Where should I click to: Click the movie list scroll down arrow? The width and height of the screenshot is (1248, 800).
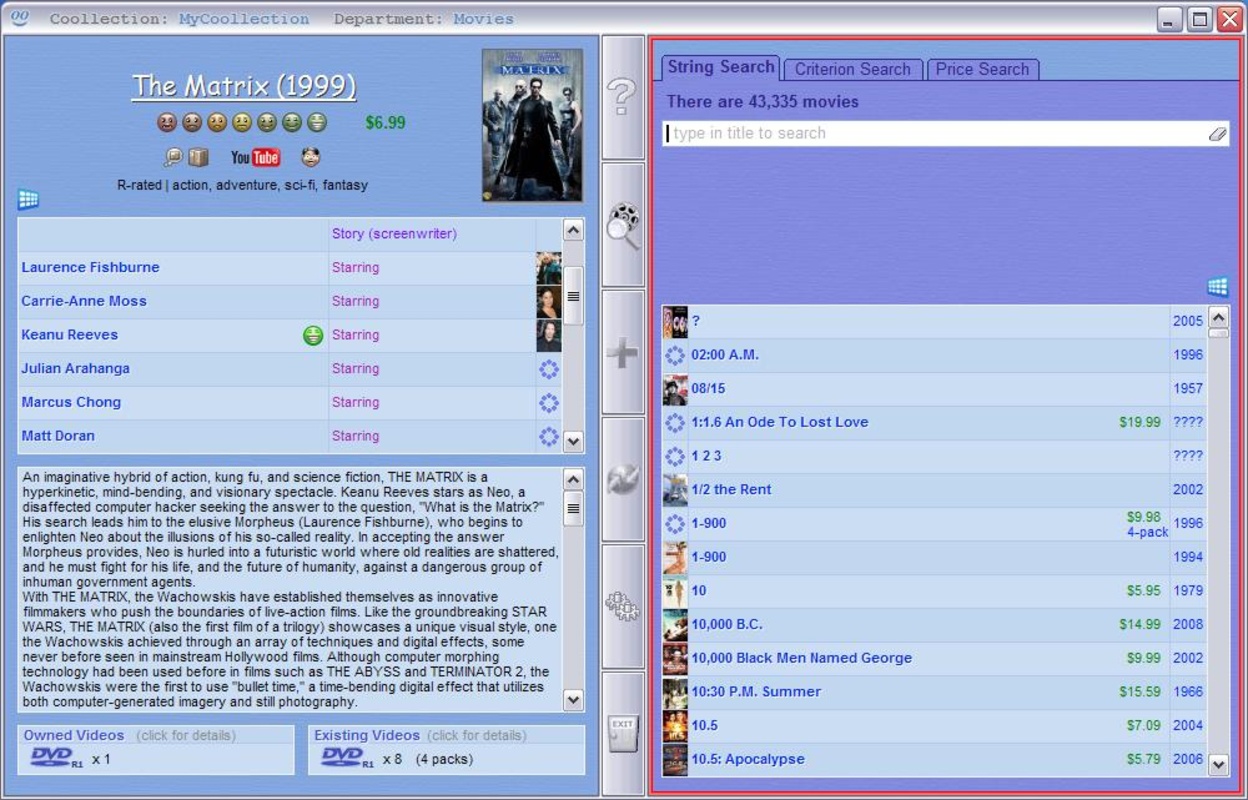pos(1218,765)
